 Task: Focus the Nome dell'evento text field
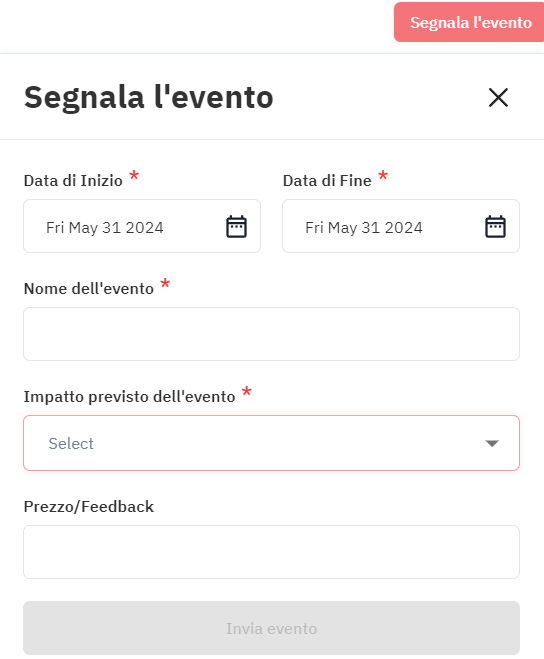[x=272, y=334]
